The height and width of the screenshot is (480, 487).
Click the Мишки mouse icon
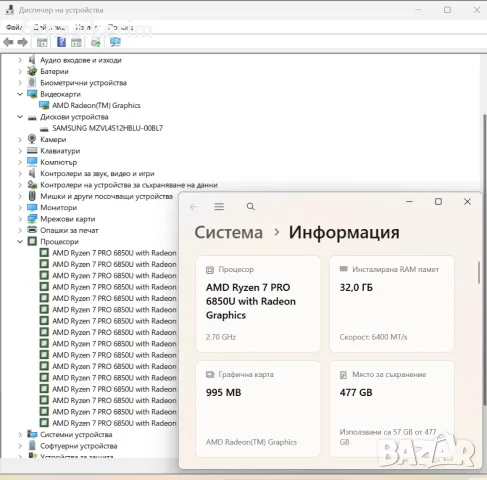tap(32, 196)
